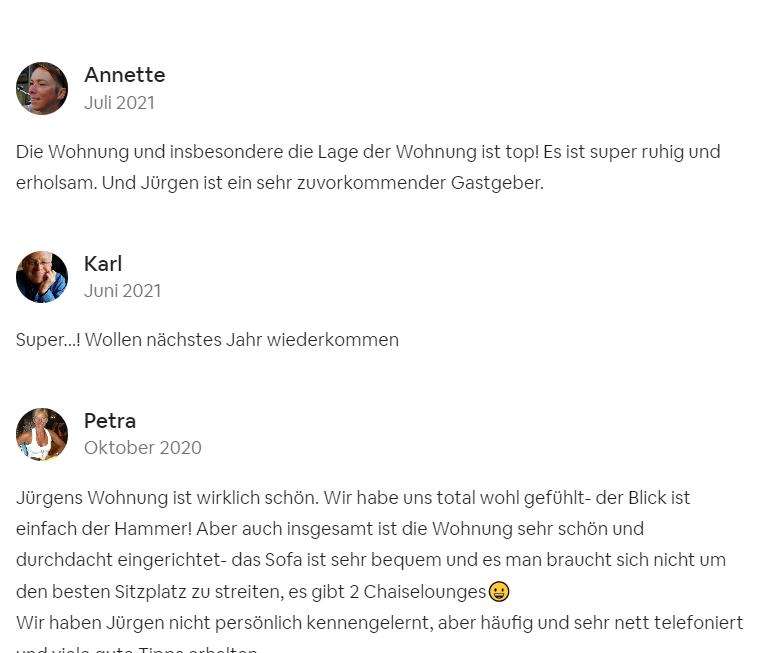This screenshot has width=762, height=653.
Task: Select the Juni 2021 date
Action: pyautogui.click(x=122, y=291)
